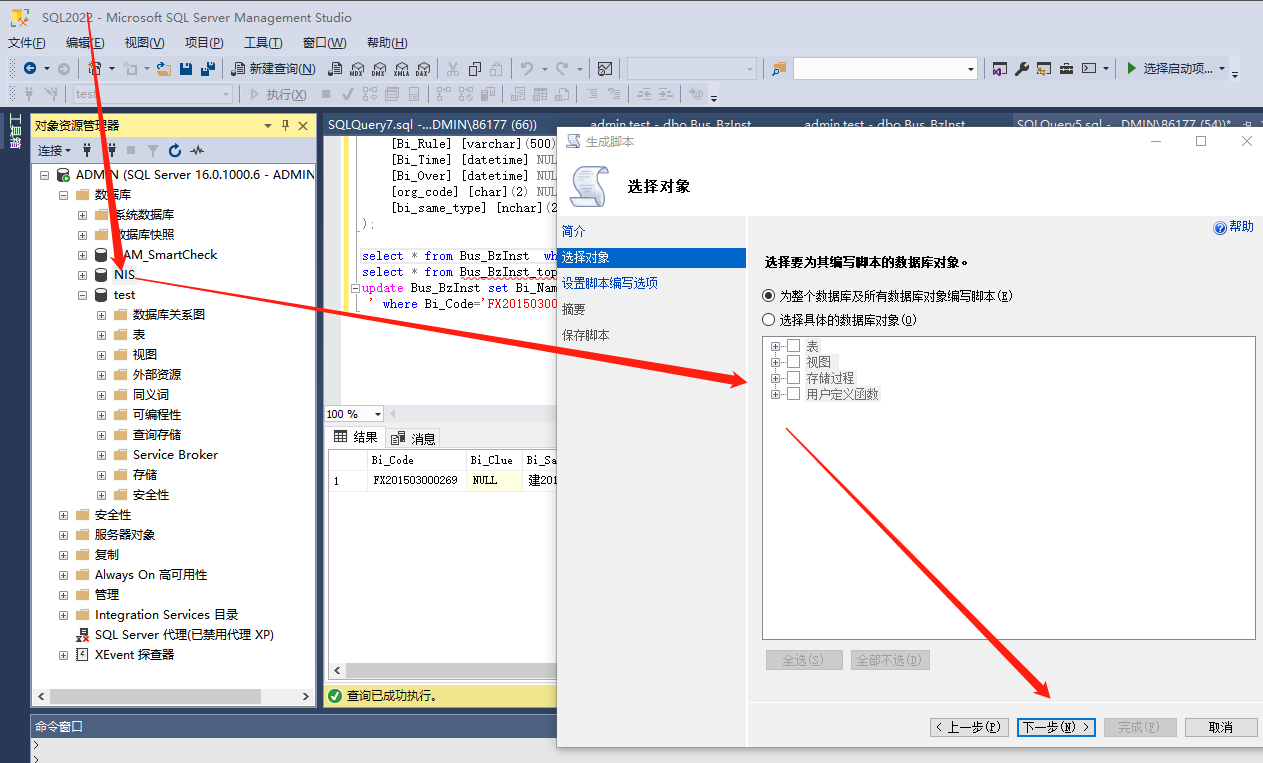Viewport: 1263px width, 763px height.
Task: Click the FX201503000269 result cell
Action: [415, 480]
